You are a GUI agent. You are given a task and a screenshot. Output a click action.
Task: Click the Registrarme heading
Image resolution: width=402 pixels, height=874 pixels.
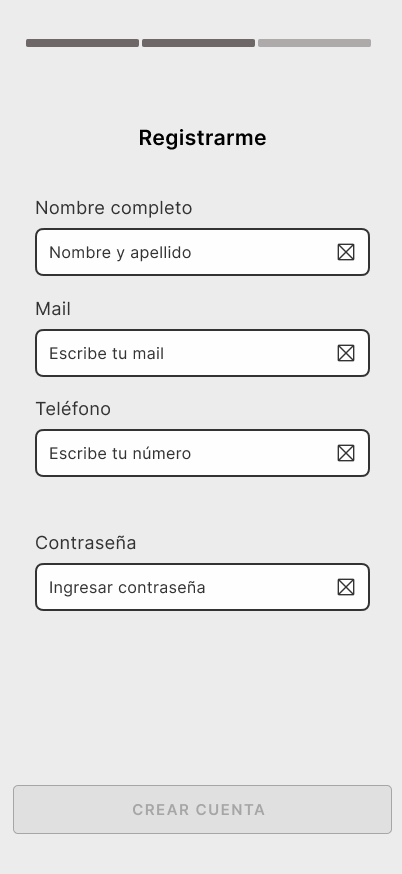click(202, 138)
